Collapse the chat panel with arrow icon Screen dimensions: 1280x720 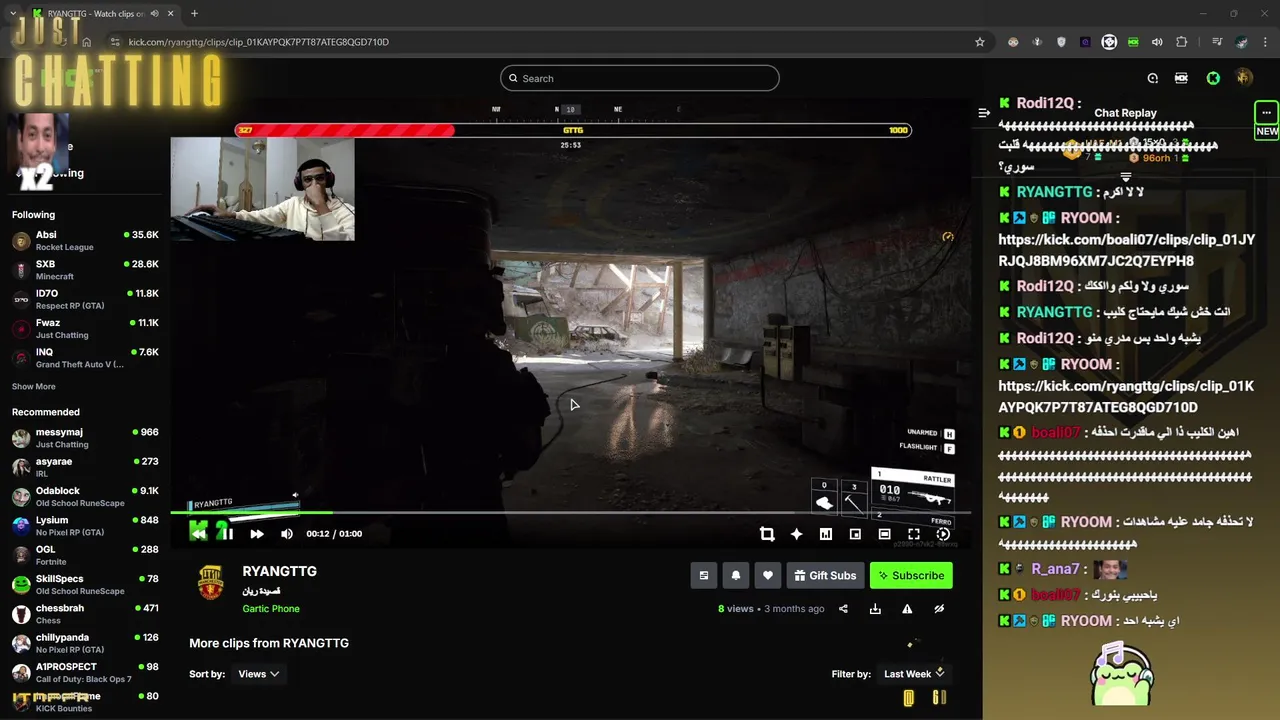pos(984,113)
